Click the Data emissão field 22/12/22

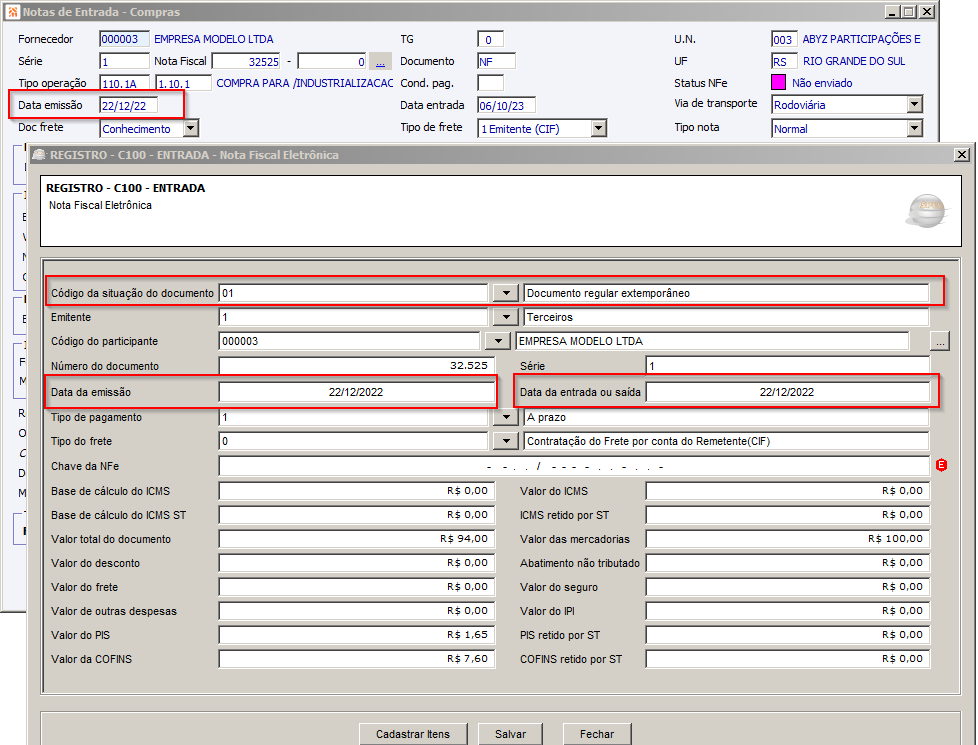(x=128, y=105)
